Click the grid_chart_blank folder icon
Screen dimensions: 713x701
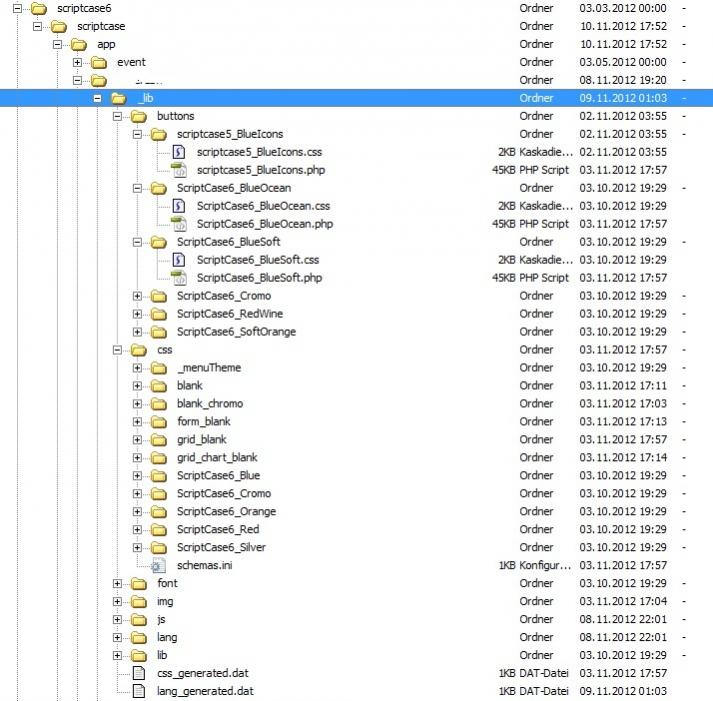click(x=159, y=458)
